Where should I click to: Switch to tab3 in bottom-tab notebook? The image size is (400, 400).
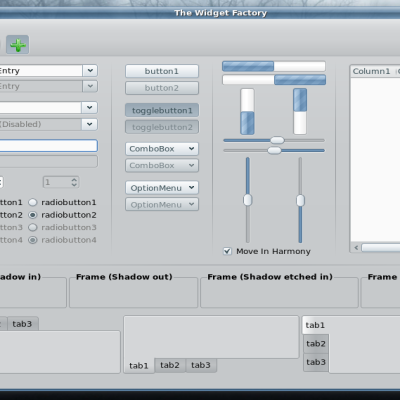coord(201,365)
